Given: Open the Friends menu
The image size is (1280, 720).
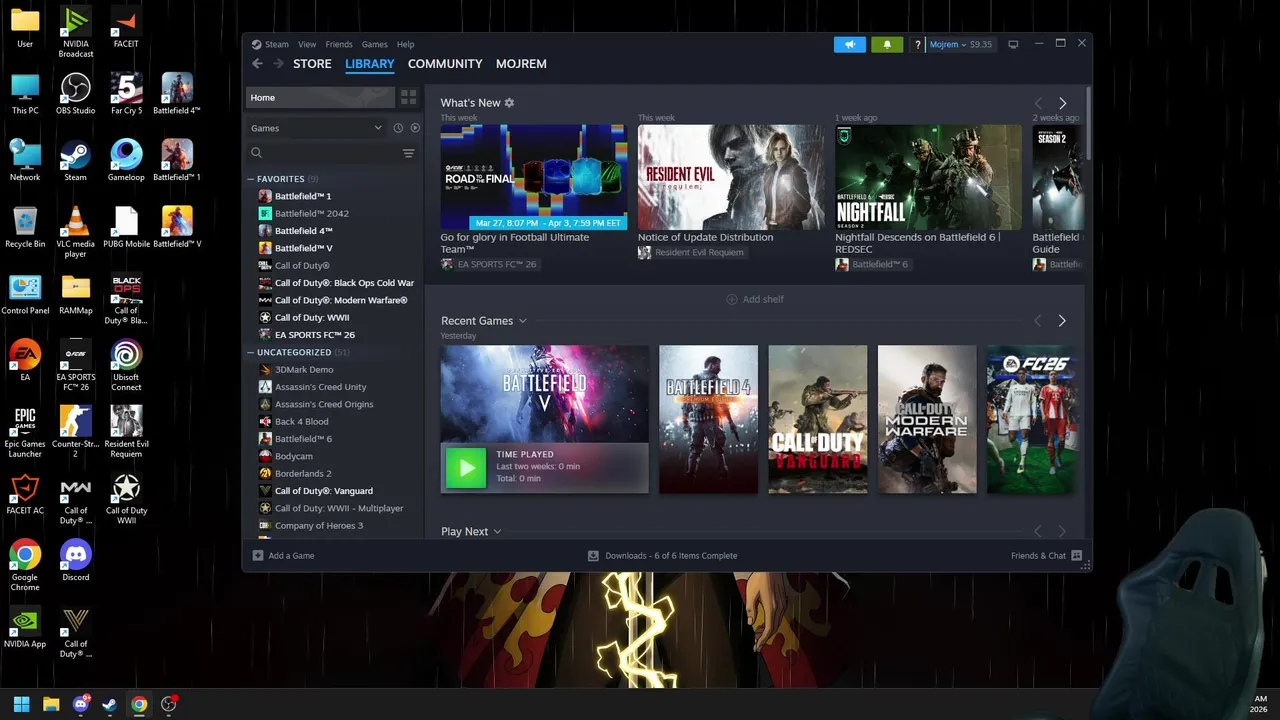Looking at the screenshot, I should point(339,44).
